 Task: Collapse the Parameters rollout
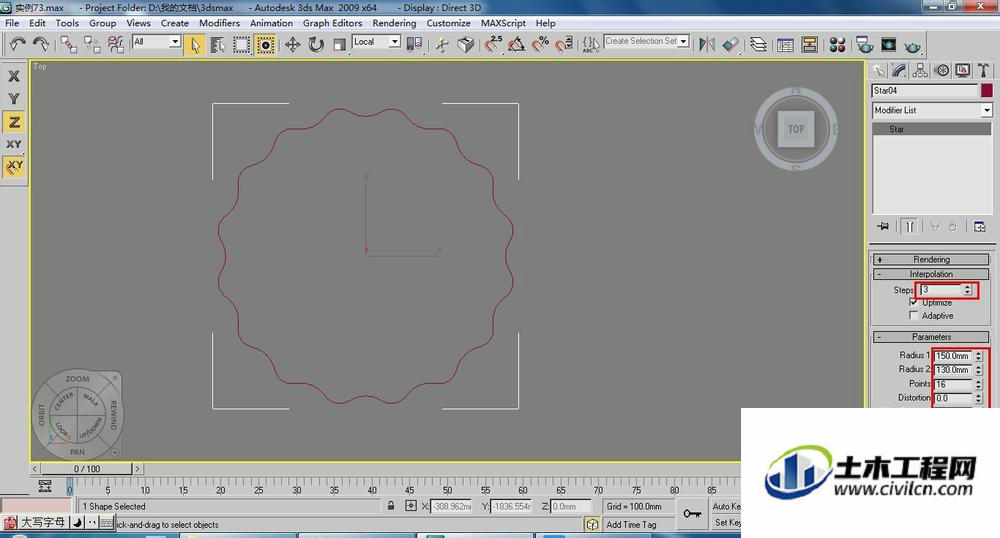pos(931,337)
